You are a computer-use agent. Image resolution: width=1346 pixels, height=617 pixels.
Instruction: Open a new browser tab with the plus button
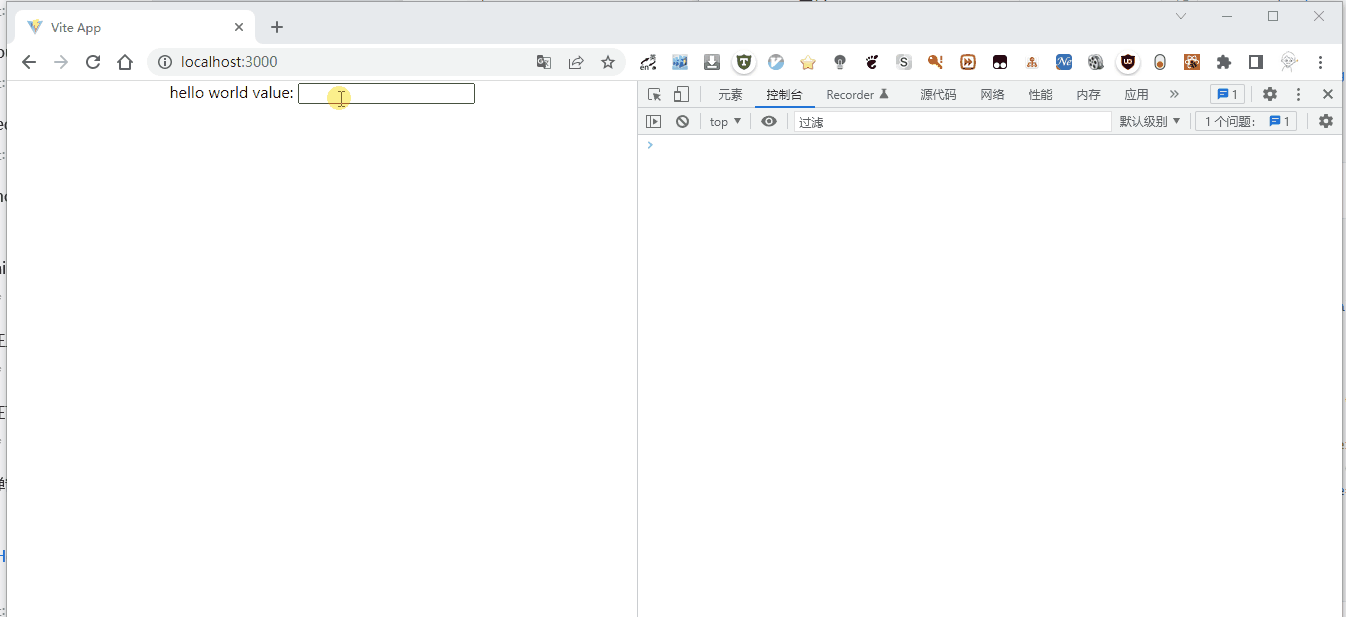(277, 27)
